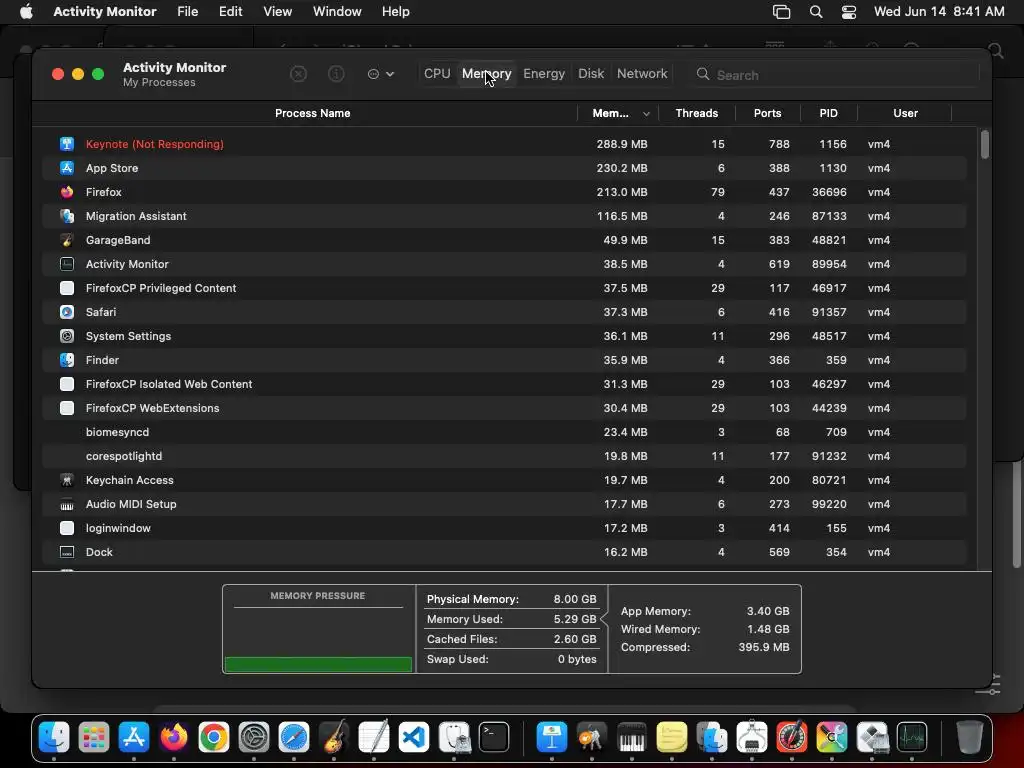
Task: Click the Keychain Access process row icon
Action: coord(67,480)
